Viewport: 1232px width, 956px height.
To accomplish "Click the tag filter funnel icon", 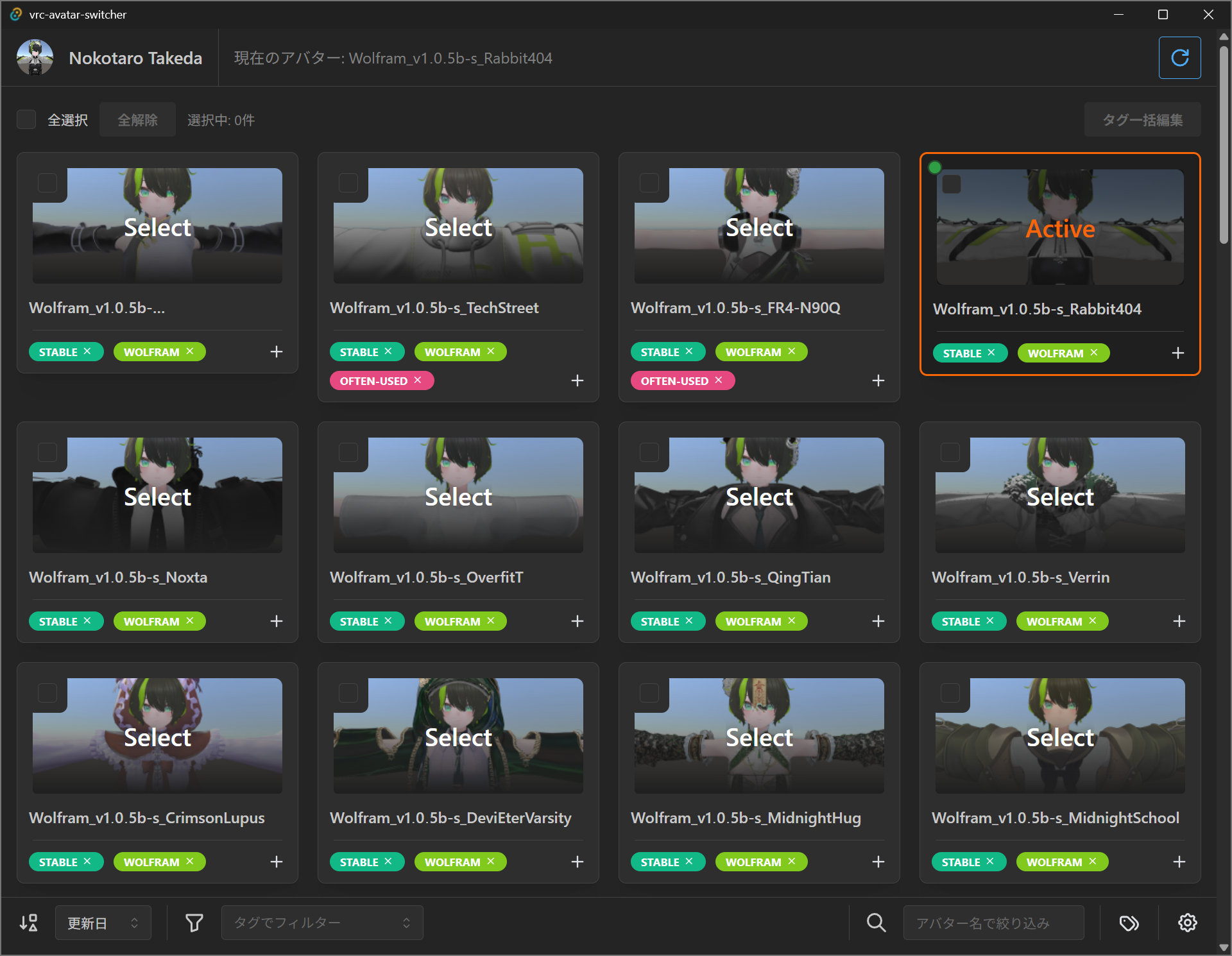I will click(x=194, y=923).
